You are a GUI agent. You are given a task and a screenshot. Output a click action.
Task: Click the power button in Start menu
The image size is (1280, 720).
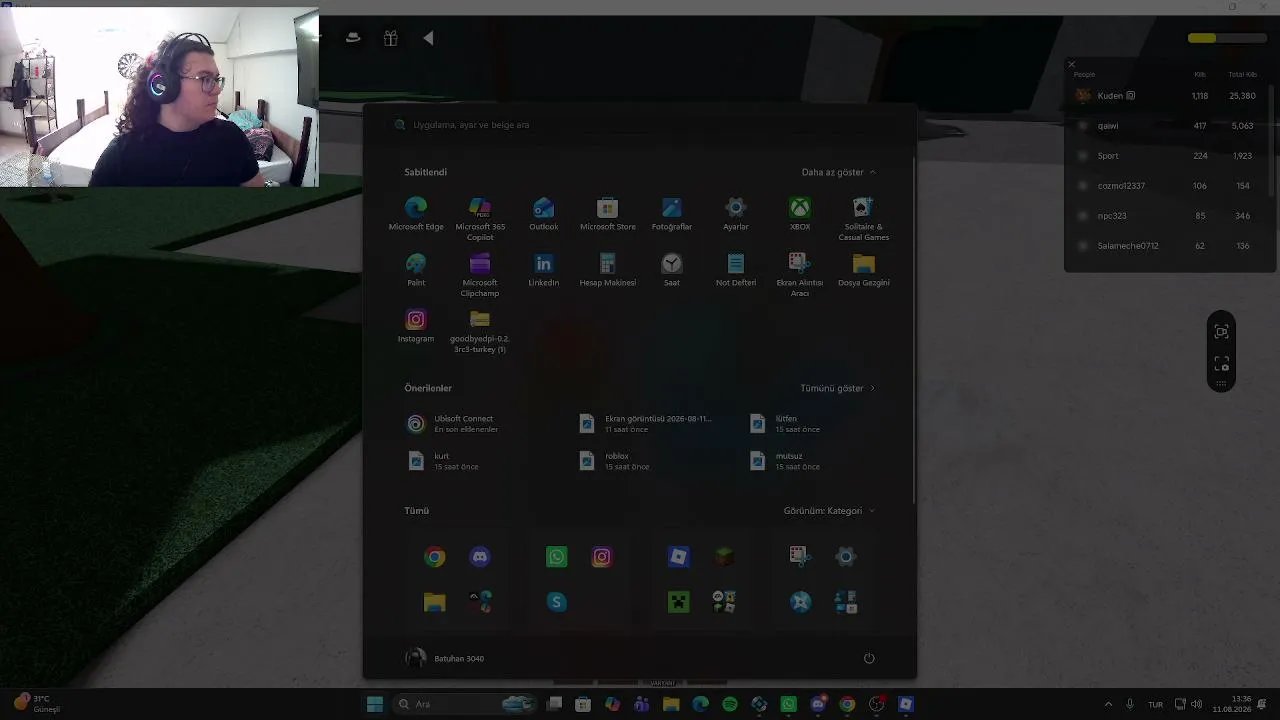coord(869,658)
